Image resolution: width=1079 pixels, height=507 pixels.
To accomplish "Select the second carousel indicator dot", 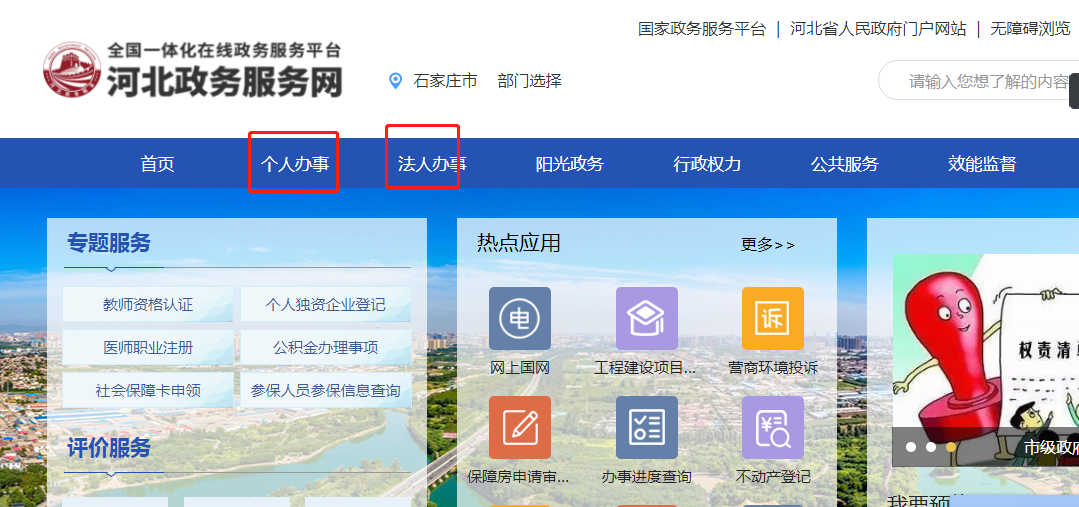I will click(931, 447).
